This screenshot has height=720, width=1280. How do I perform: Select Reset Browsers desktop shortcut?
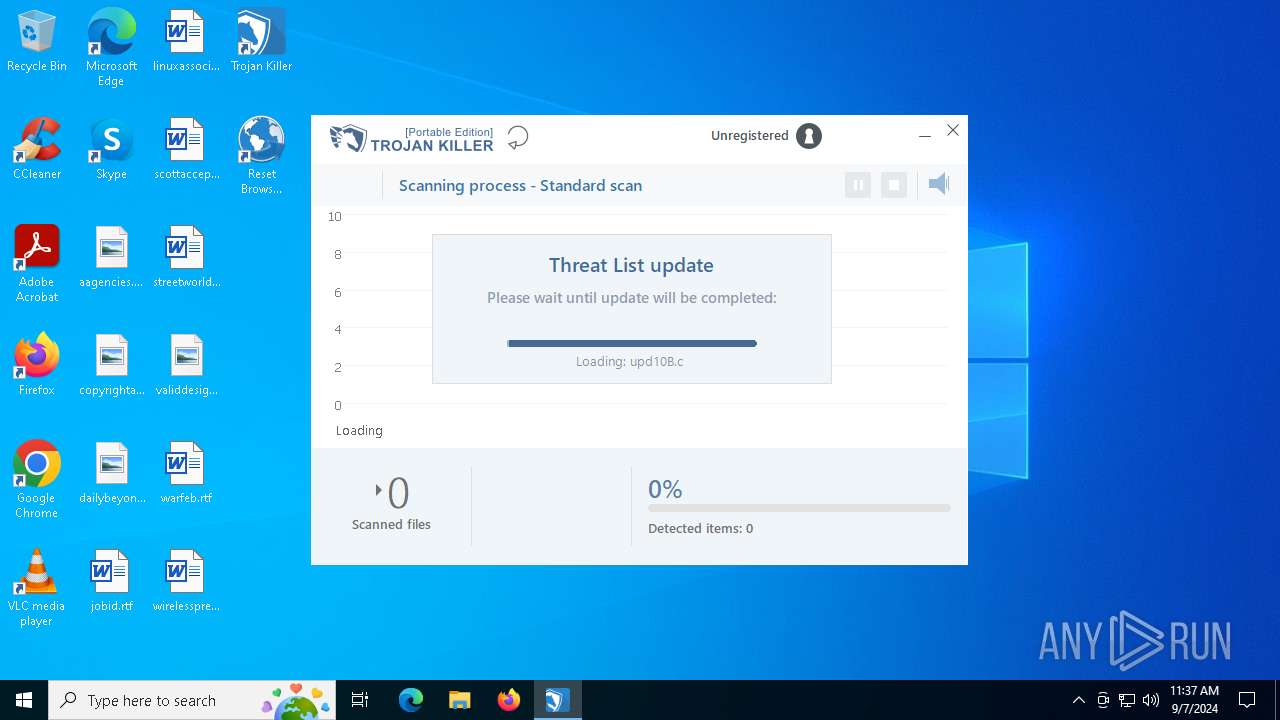pos(262,156)
